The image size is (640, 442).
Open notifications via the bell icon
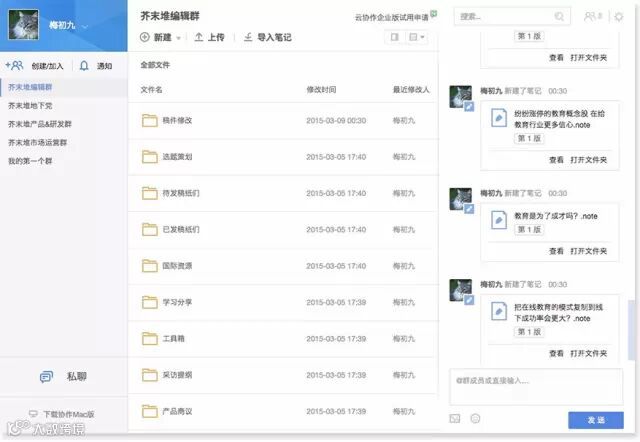(x=84, y=66)
